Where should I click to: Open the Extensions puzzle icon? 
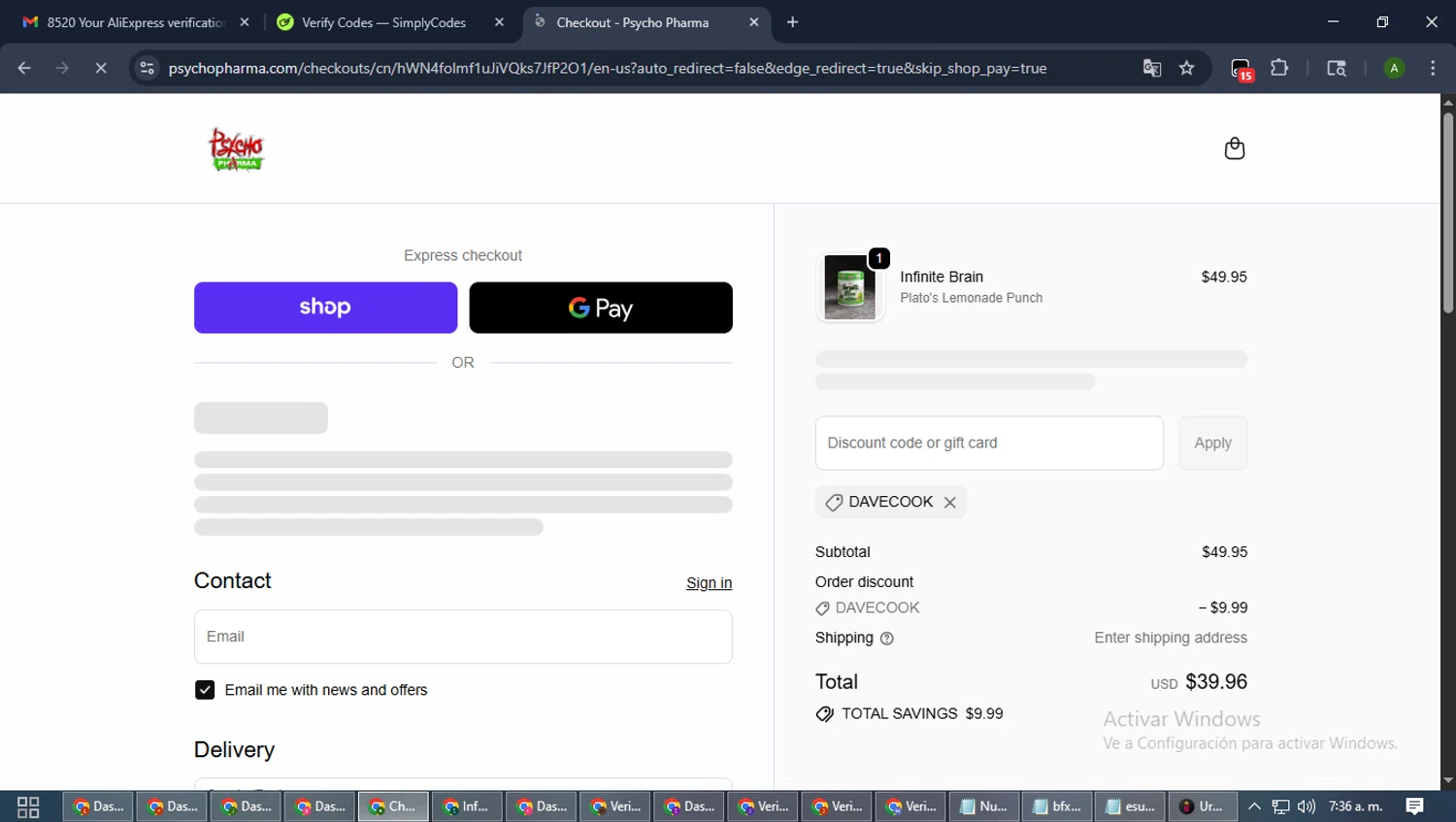pyautogui.click(x=1279, y=68)
